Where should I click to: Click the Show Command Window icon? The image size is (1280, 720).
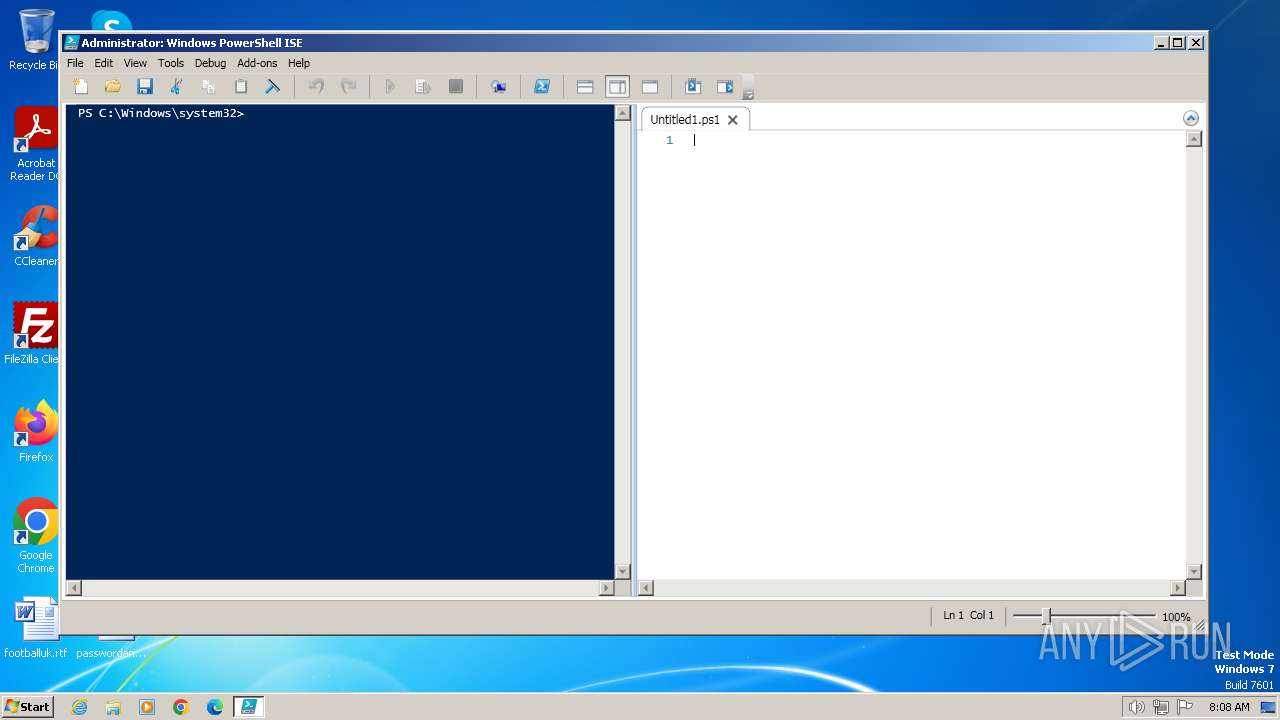(x=693, y=87)
